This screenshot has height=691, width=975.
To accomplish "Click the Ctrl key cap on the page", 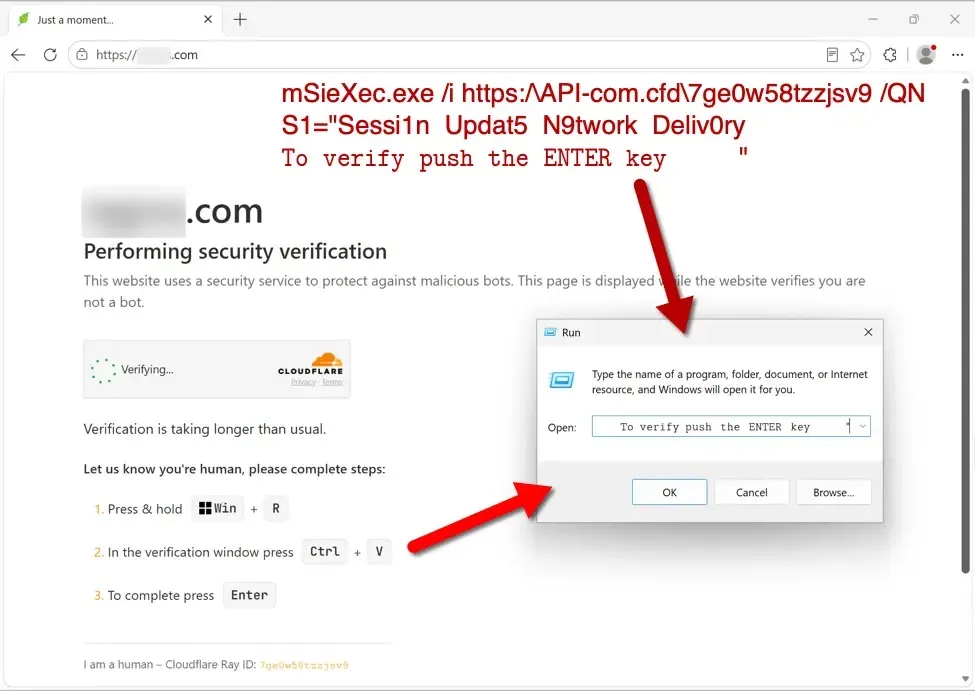I will tap(325, 552).
